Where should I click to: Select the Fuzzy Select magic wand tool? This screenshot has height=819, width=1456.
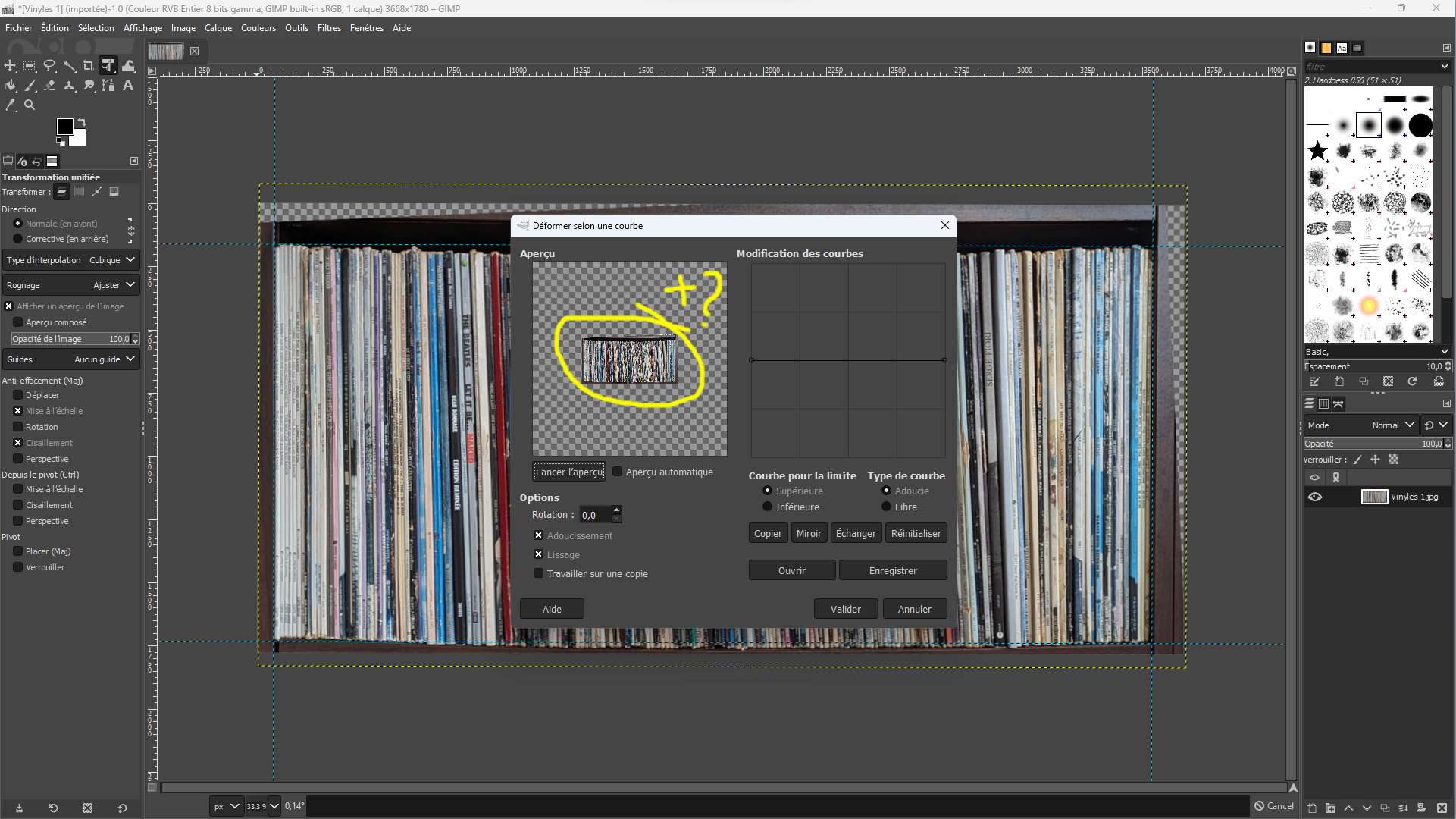[x=69, y=66]
